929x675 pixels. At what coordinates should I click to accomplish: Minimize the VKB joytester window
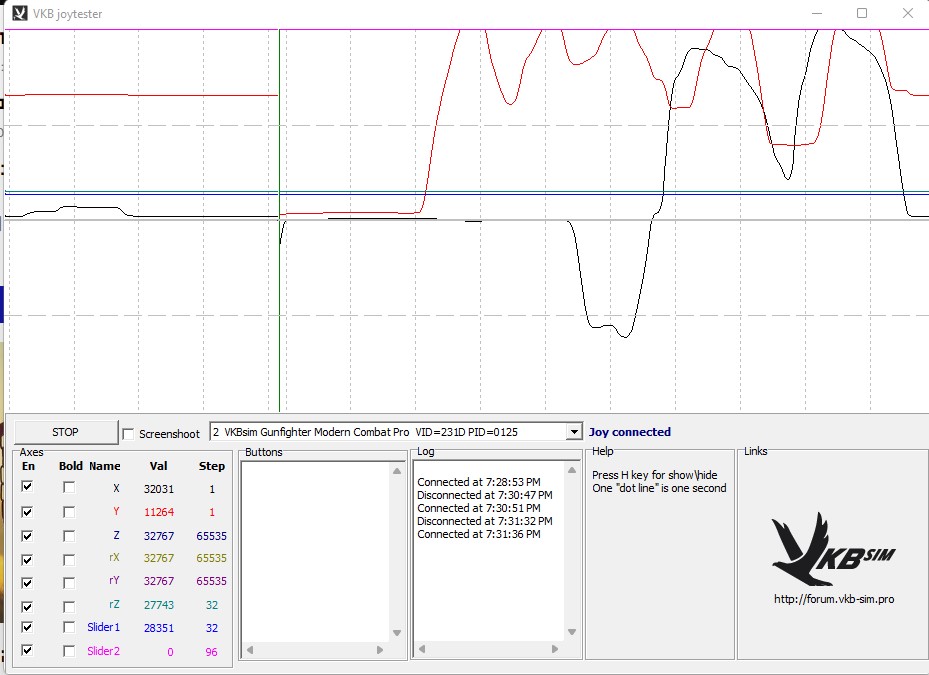pos(816,14)
